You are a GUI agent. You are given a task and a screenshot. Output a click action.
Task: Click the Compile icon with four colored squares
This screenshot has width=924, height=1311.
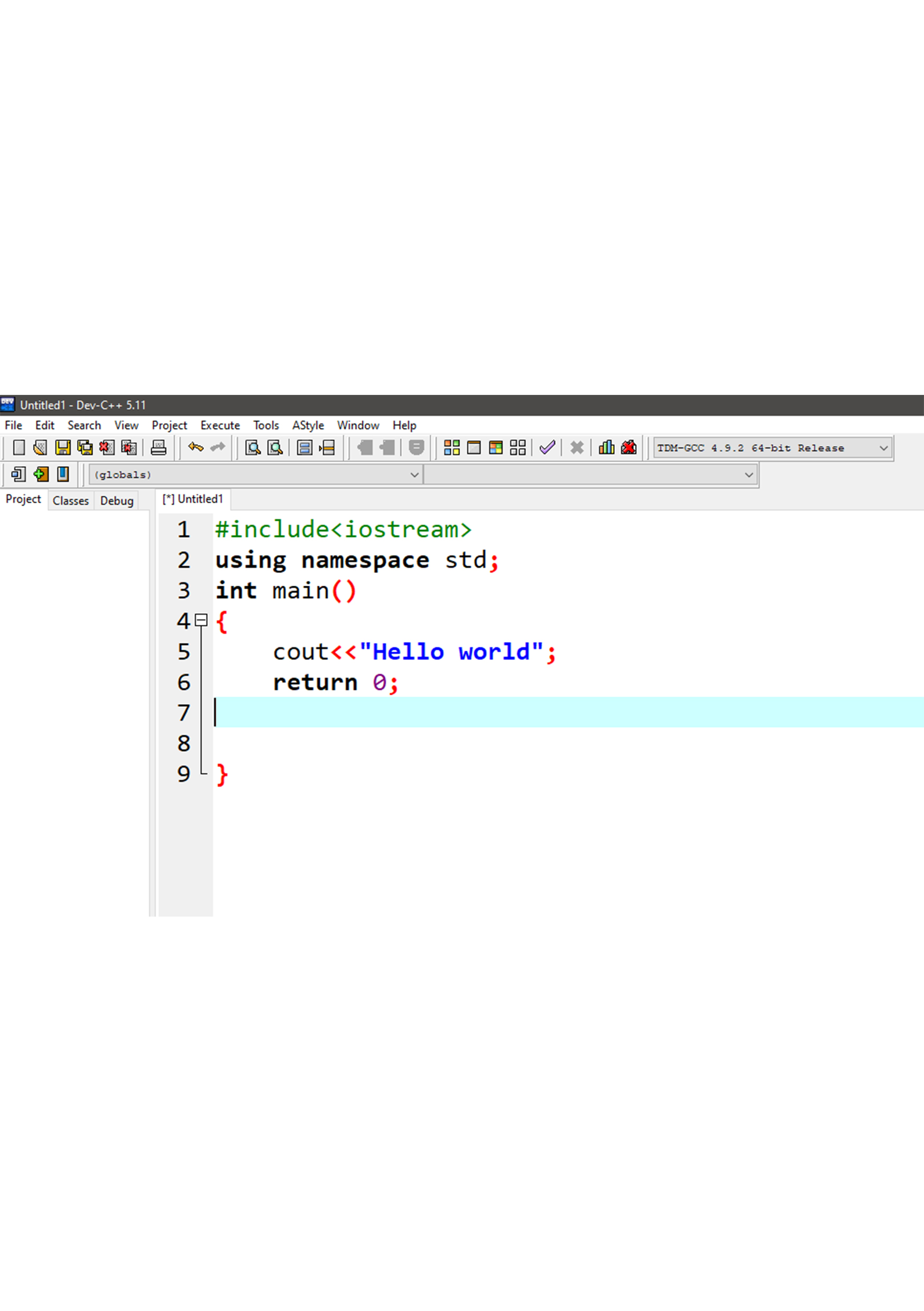(x=451, y=448)
